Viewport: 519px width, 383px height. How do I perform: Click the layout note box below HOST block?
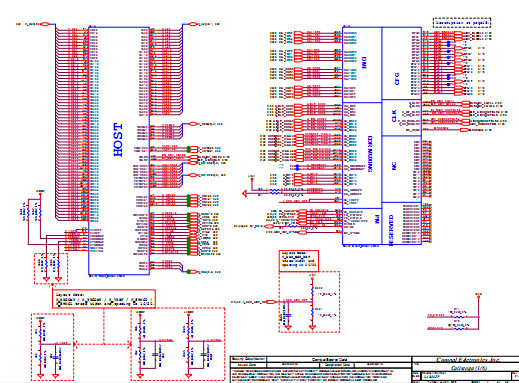104,299
